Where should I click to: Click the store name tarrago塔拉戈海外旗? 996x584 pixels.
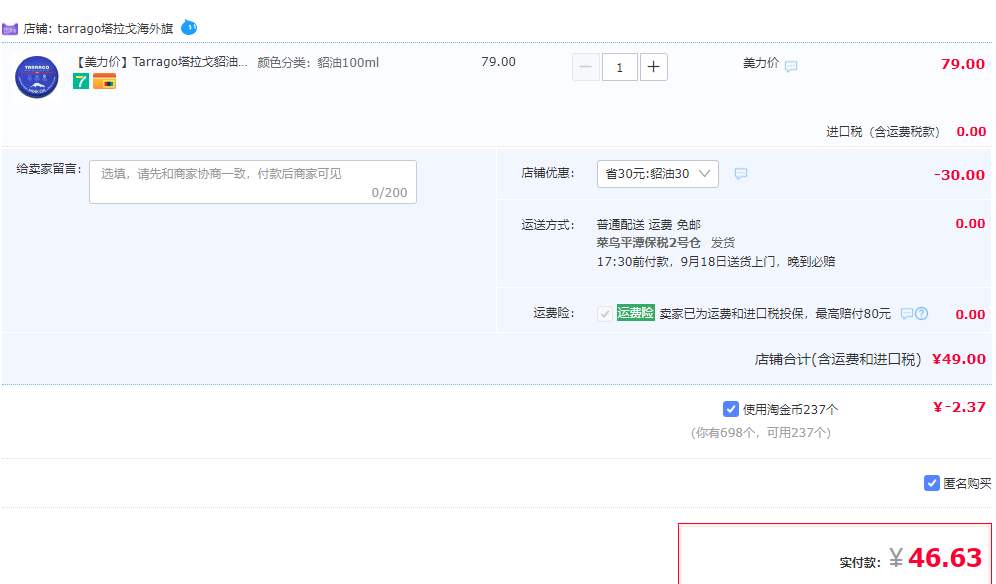click(115, 29)
